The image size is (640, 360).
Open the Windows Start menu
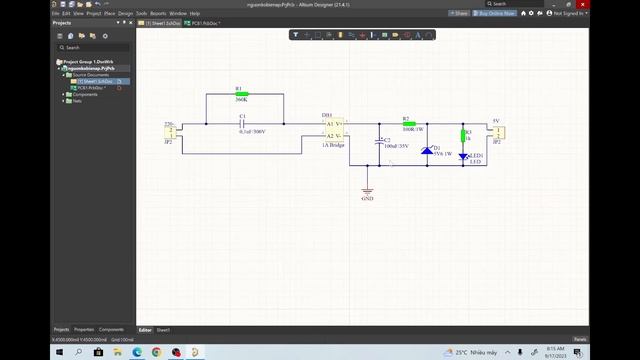click(59, 352)
